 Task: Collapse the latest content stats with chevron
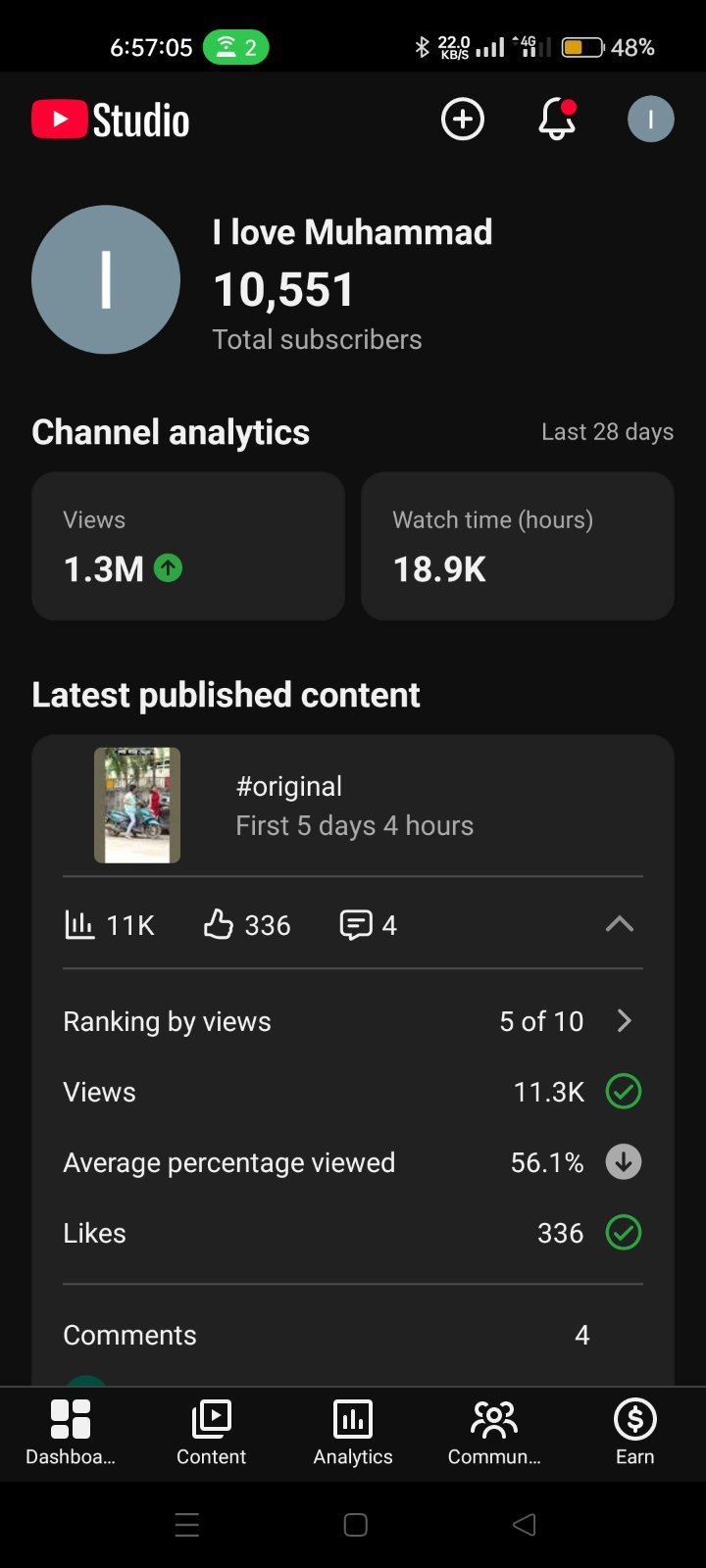[620, 924]
